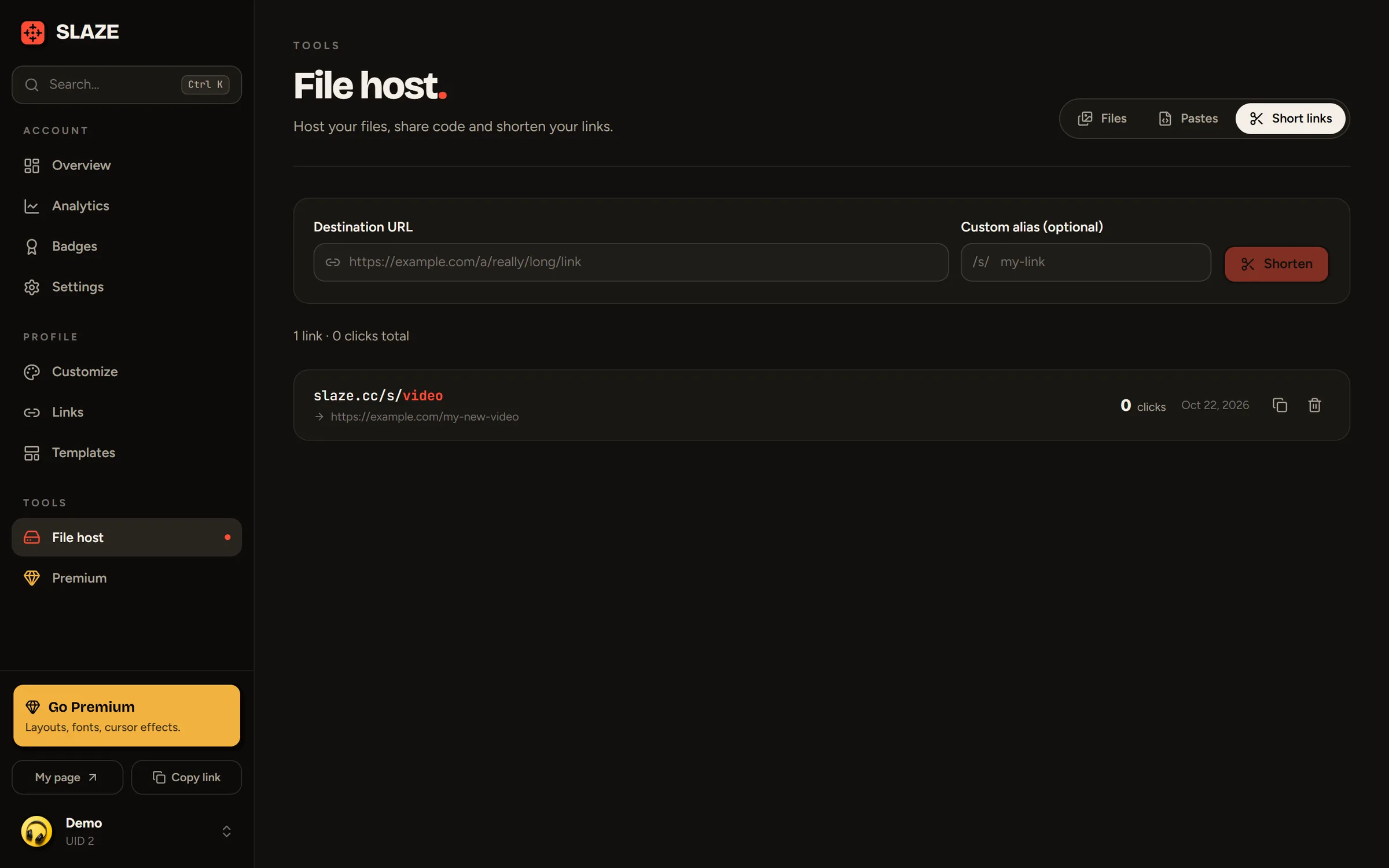Screen dimensions: 1389x868
Task: Click the Links chain icon in sidebar
Action: [32, 413]
